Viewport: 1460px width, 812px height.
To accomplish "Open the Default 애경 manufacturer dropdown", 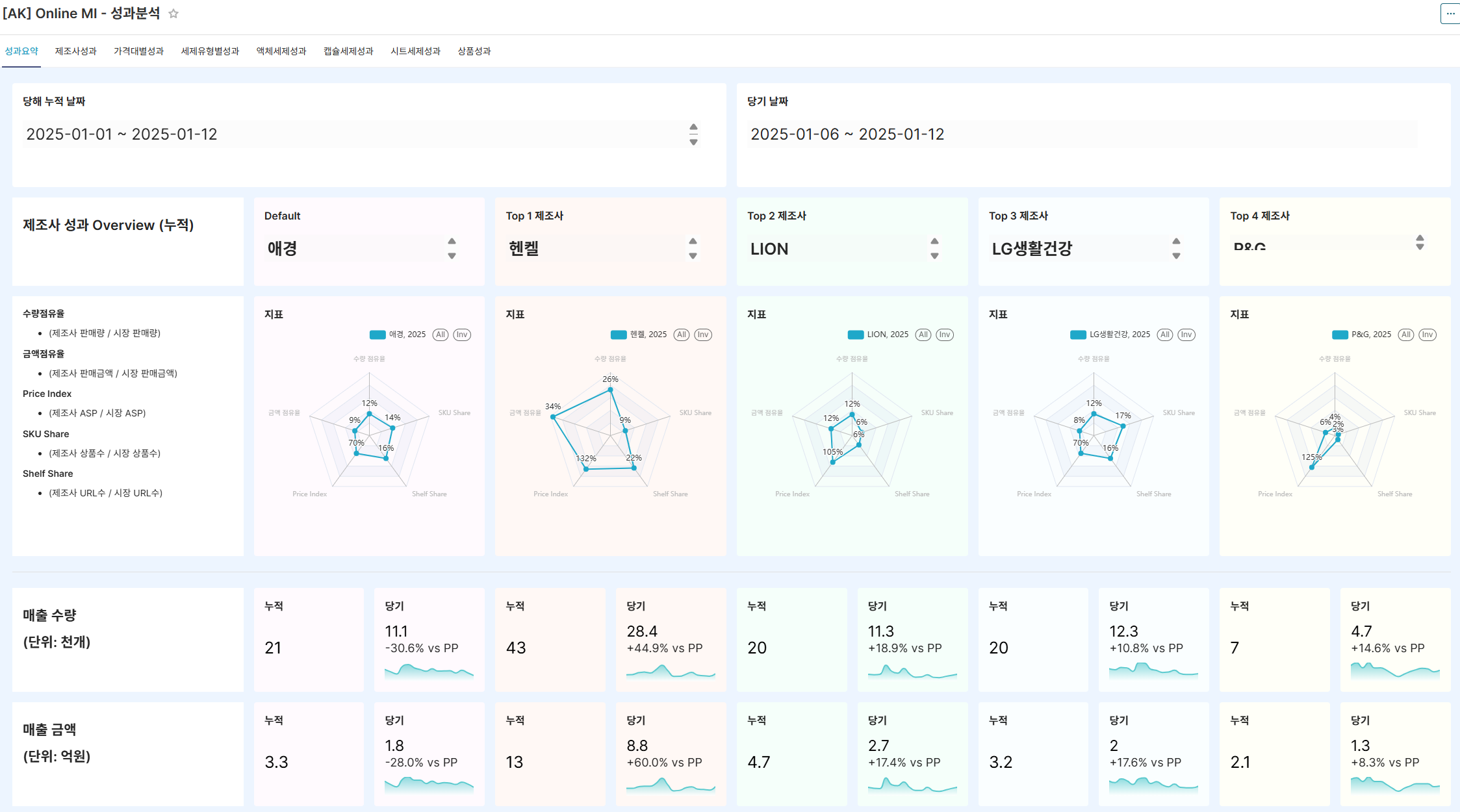I will coord(452,248).
